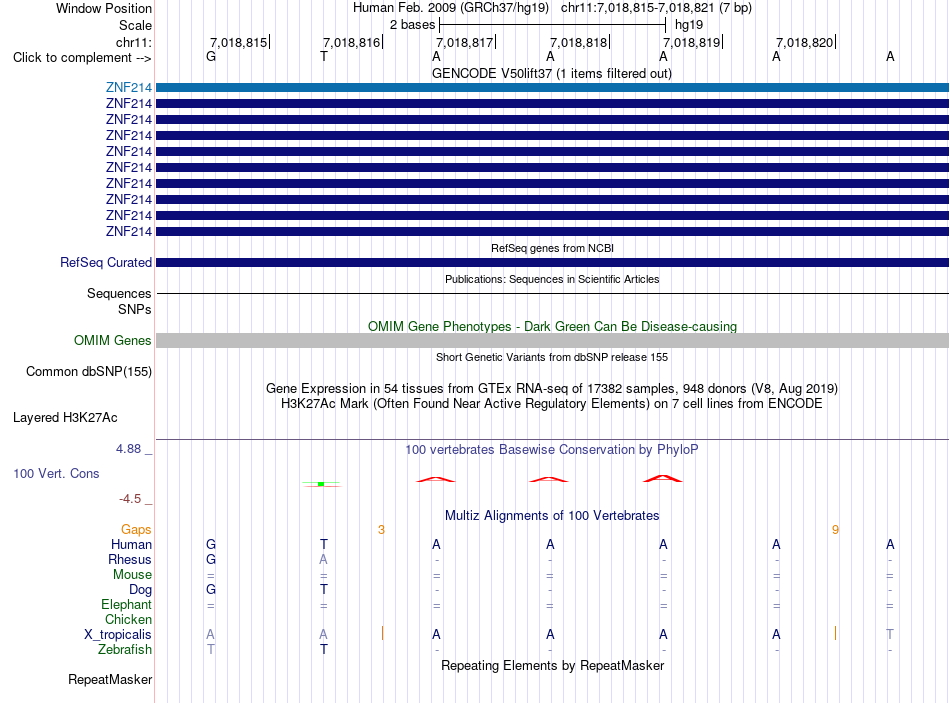Select the Zebrafish species row label
950x703 pixels.
click(125, 649)
